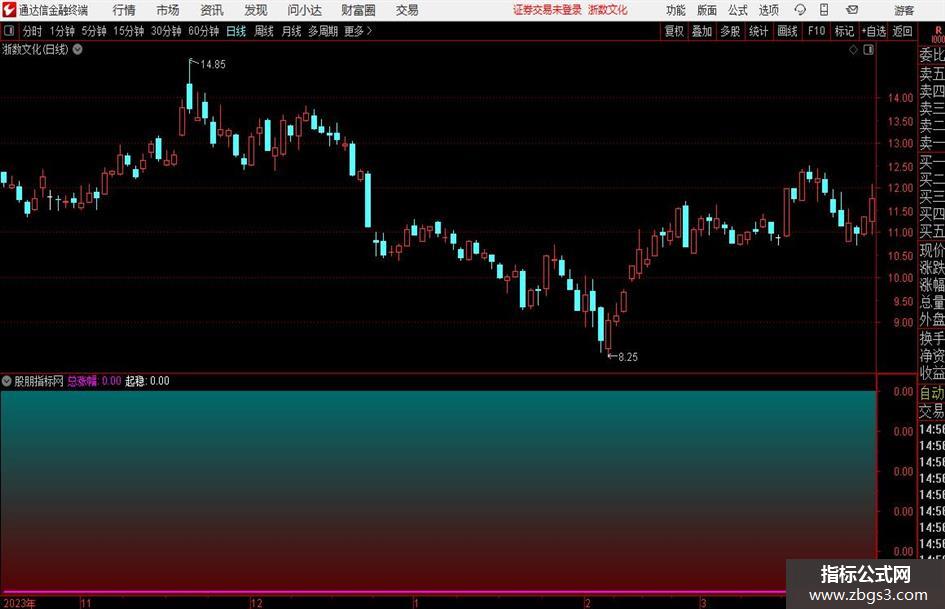Open the 版面 menu
945x609 pixels.
pos(707,10)
